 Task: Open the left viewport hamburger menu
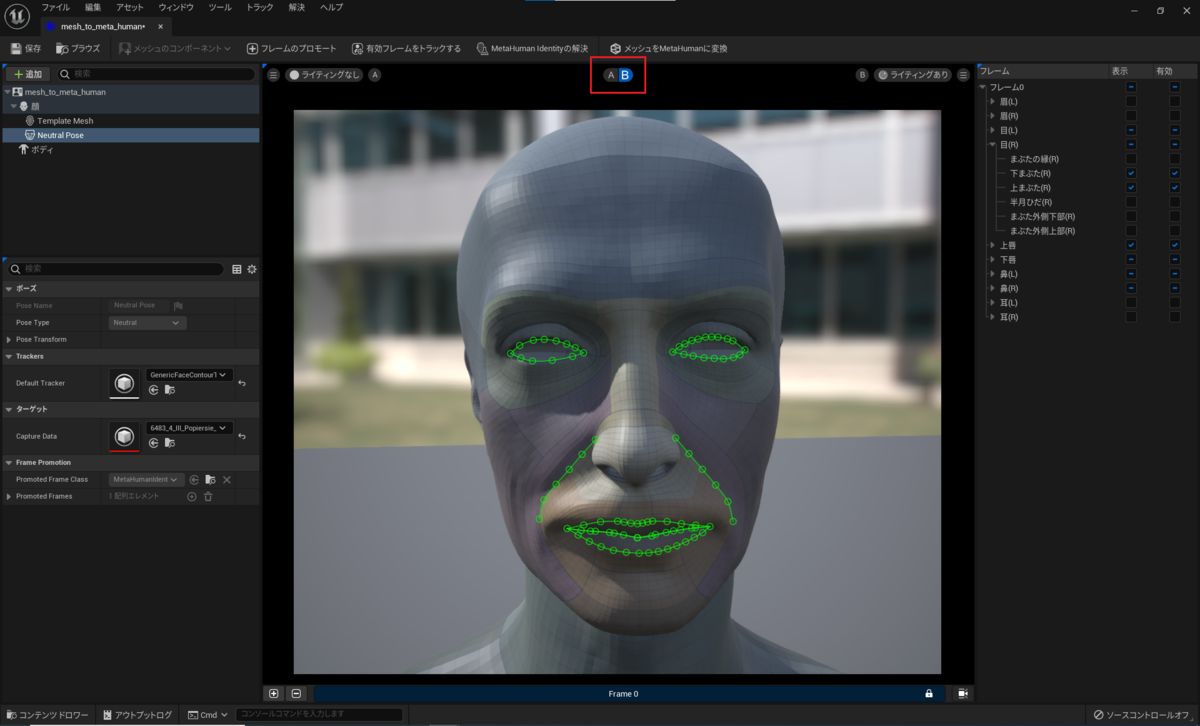click(273, 75)
